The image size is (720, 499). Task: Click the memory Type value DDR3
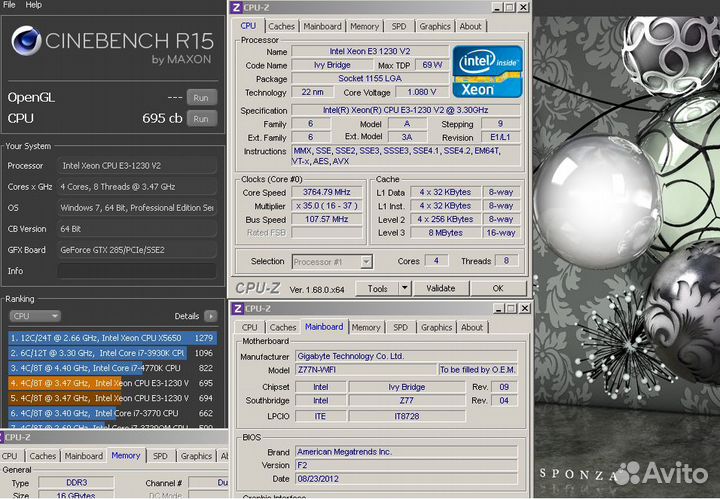point(76,482)
